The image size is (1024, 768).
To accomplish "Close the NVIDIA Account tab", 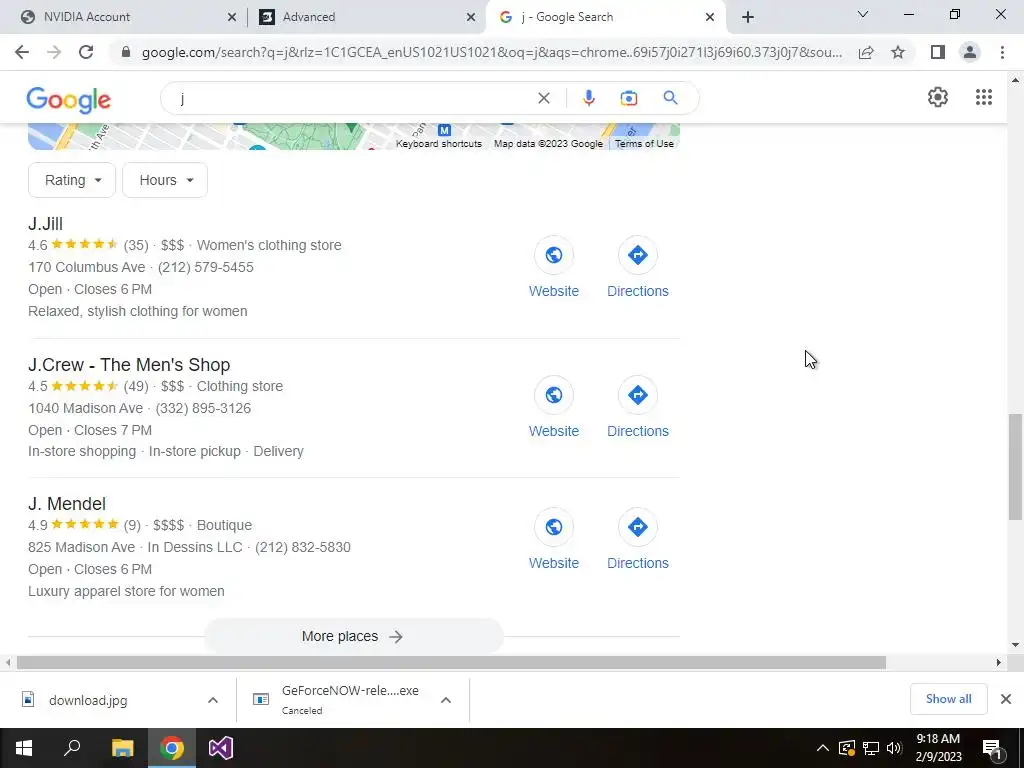I will [x=232, y=17].
